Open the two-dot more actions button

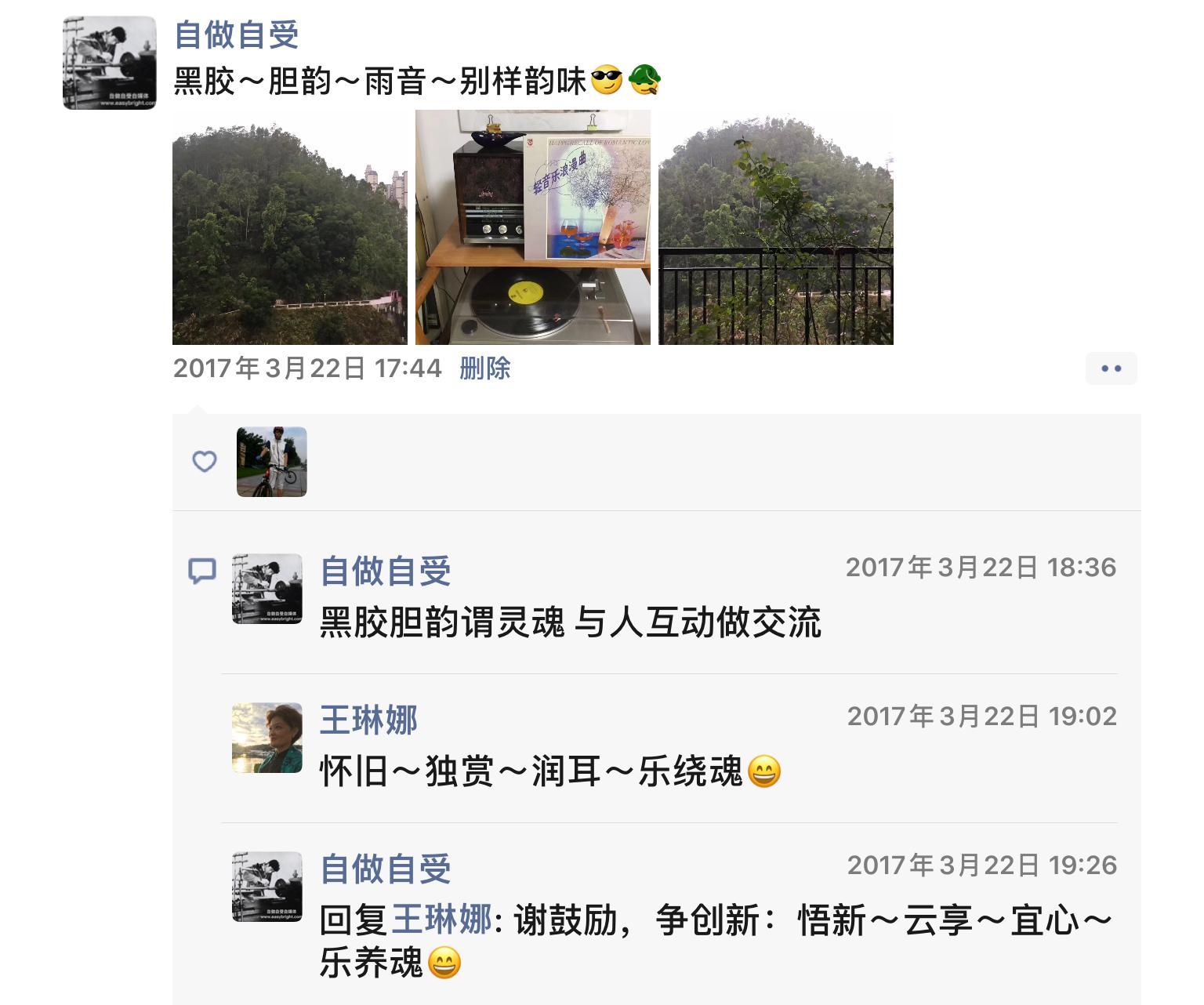click(1112, 368)
